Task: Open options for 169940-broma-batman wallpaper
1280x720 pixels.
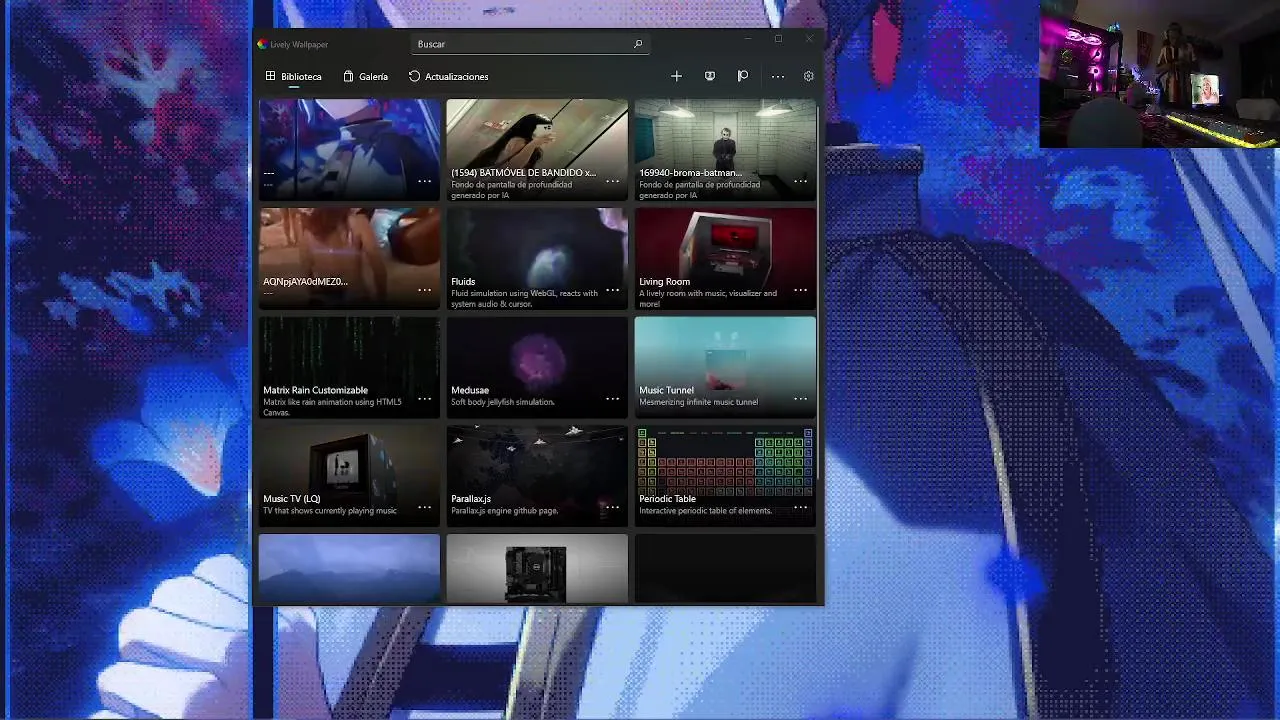Action: coord(801,181)
